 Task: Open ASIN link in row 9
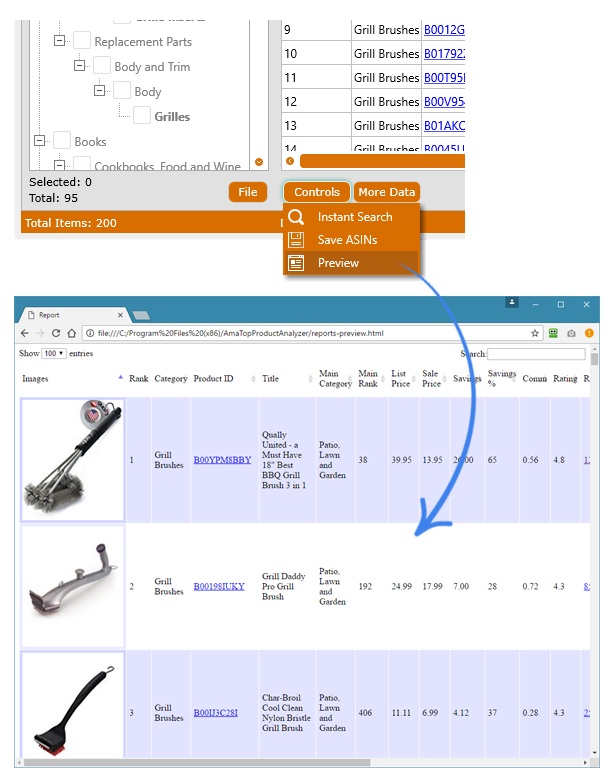pyautogui.click(x=444, y=30)
